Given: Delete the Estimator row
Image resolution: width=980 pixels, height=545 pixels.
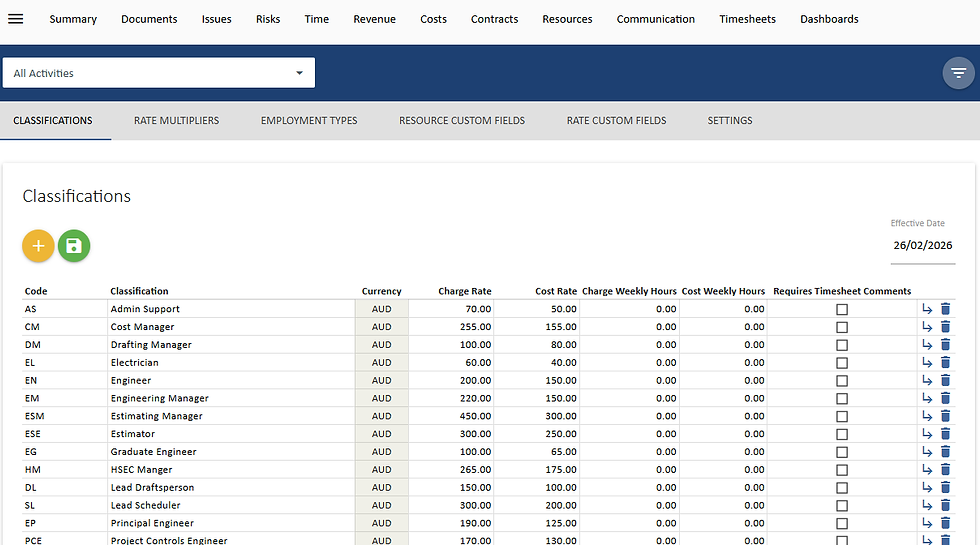Looking at the screenshot, I should (945, 434).
